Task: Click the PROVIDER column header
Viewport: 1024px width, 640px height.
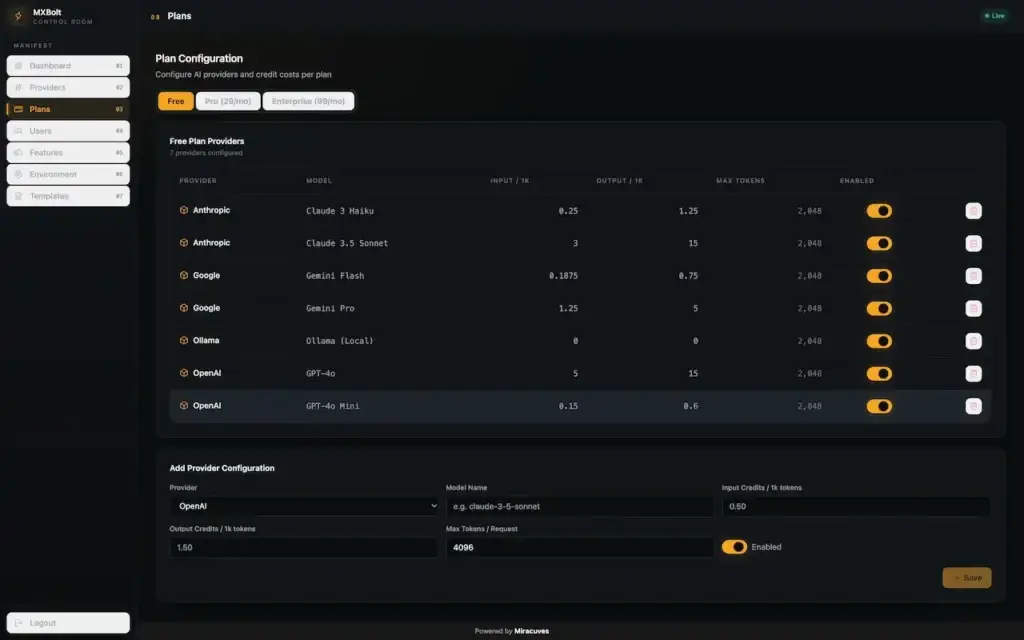Action: pos(198,180)
